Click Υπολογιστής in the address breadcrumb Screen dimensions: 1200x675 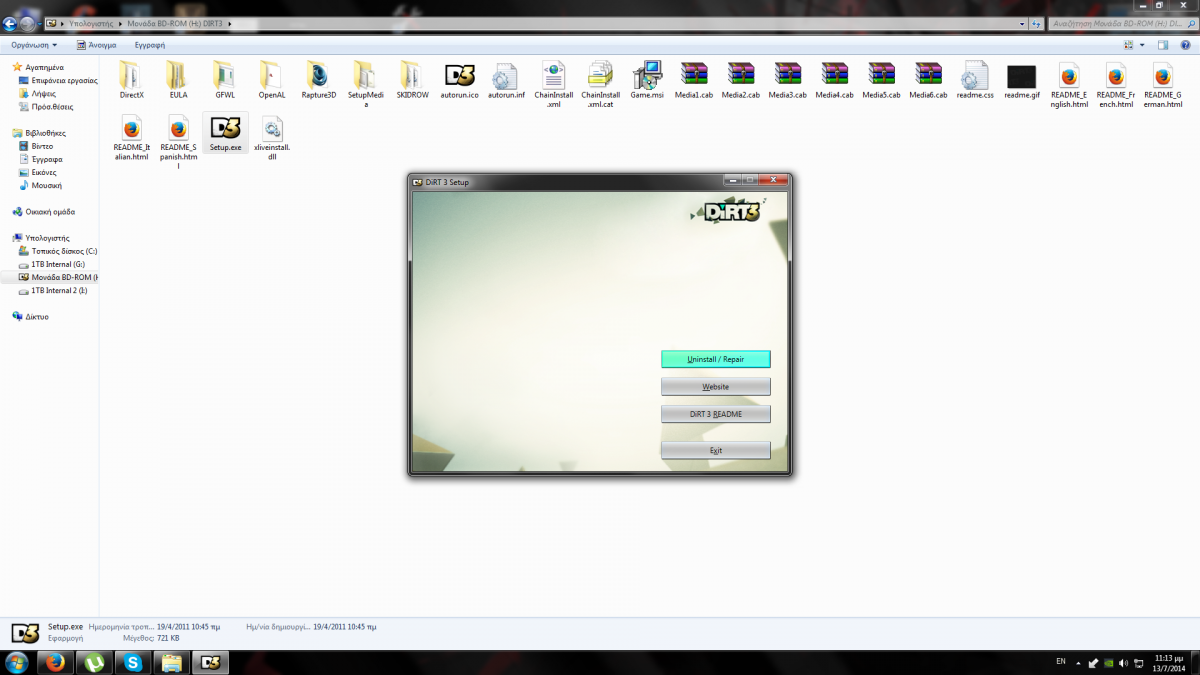coord(93,22)
